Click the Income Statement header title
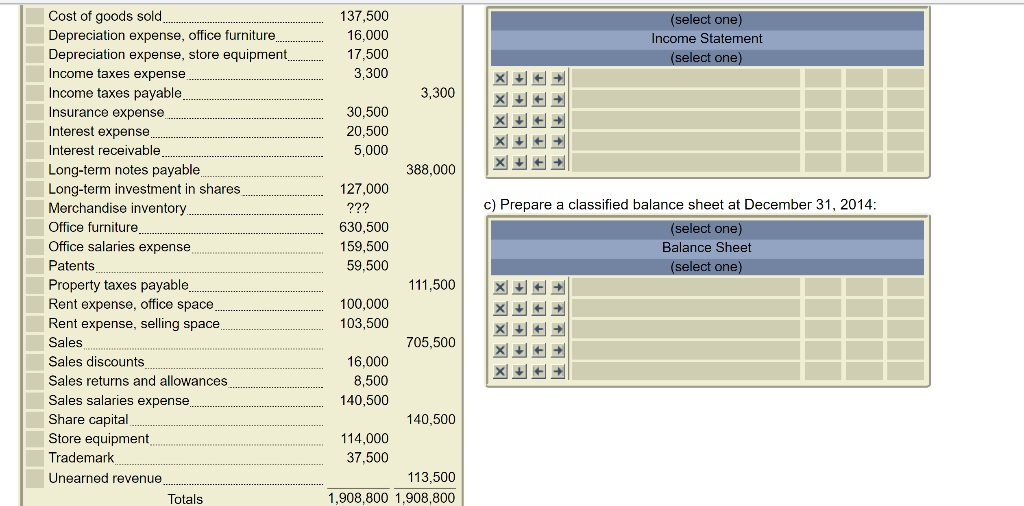 click(707, 39)
